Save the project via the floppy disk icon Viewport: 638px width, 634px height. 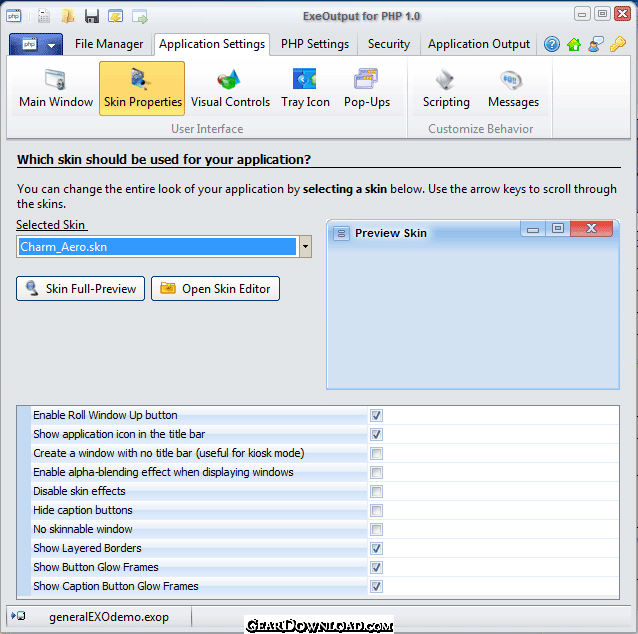tap(92, 16)
